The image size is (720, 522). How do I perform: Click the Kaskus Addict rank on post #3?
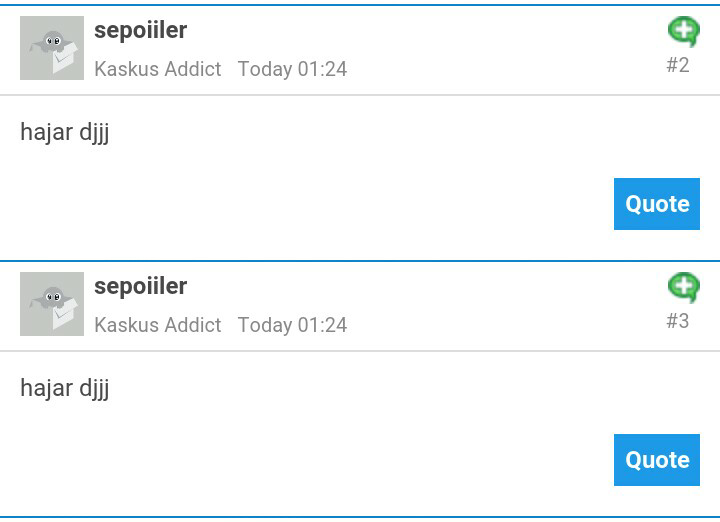(158, 325)
